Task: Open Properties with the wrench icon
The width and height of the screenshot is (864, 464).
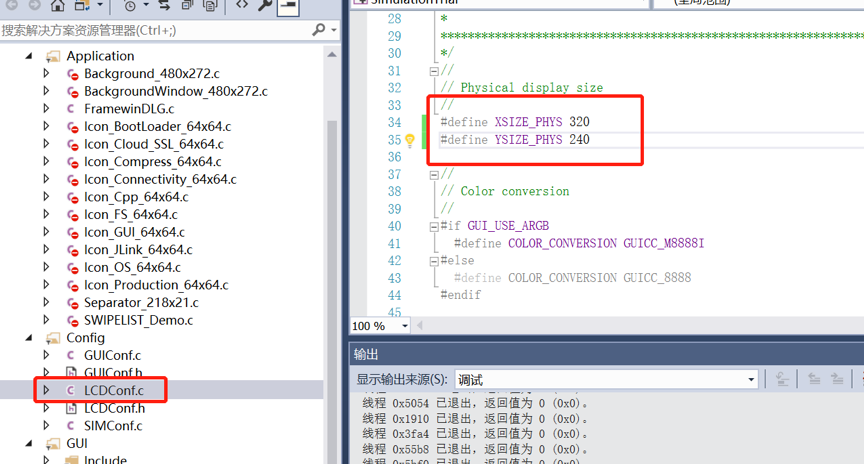Action: tap(265, 5)
